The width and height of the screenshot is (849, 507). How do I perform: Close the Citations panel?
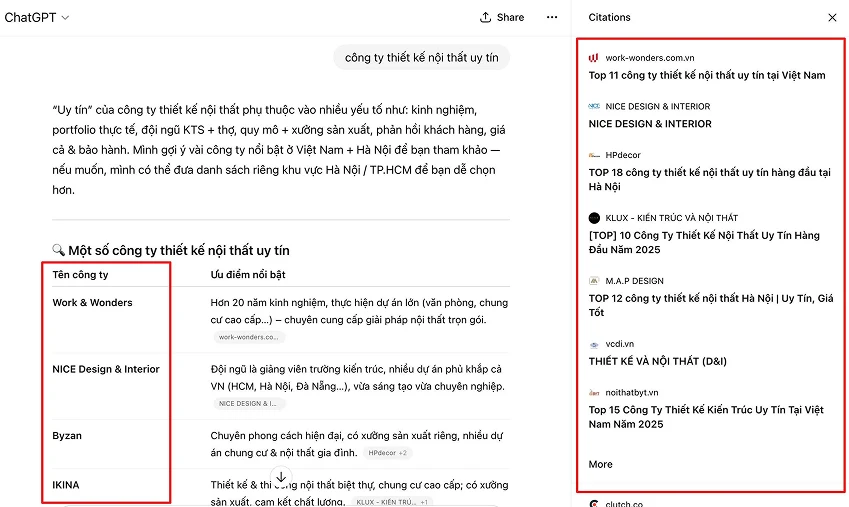click(x=832, y=17)
